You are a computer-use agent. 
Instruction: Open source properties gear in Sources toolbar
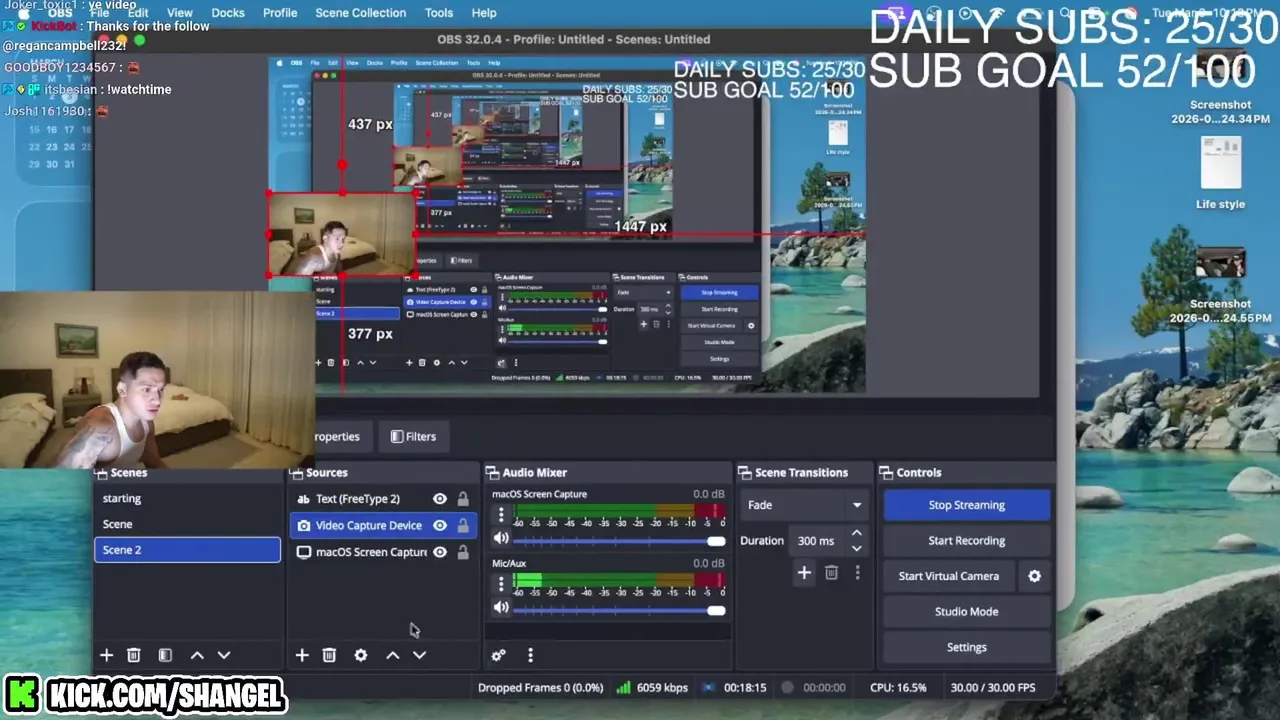[x=361, y=655]
